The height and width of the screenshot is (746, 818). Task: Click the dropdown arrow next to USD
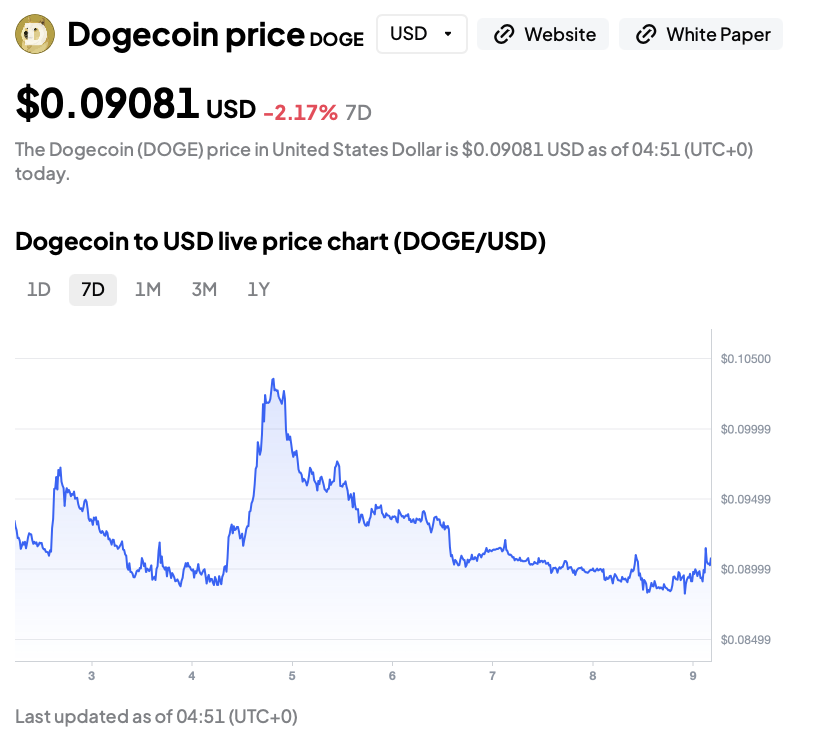click(448, 34)
